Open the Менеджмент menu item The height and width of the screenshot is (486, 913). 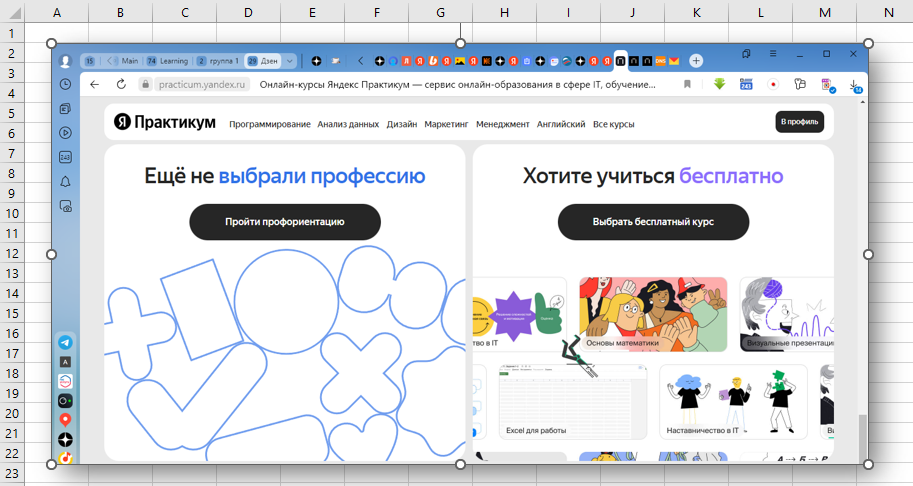tap(502, 124)
